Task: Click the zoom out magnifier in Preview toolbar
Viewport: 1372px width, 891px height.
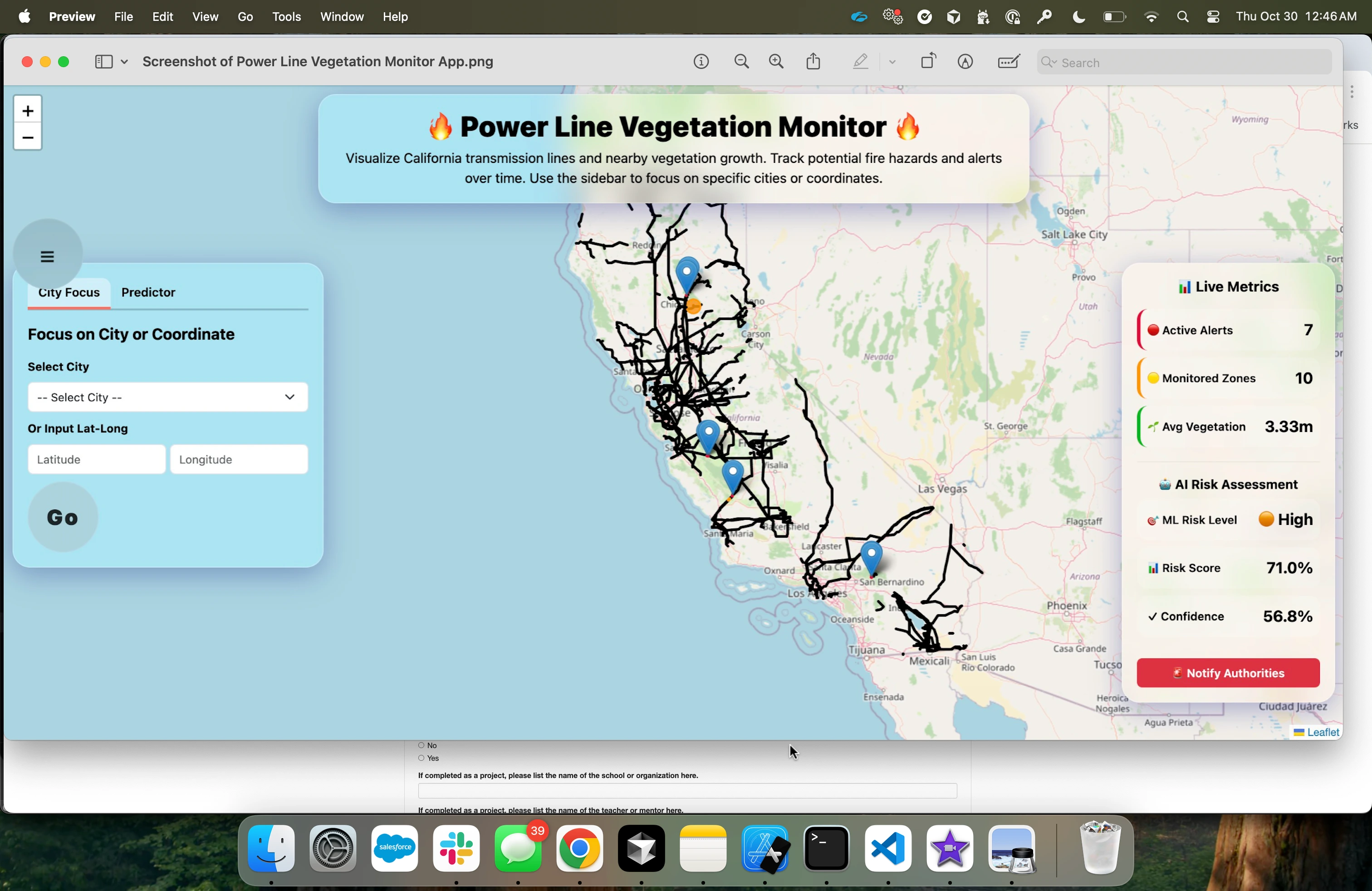Action: pyautogui.click(x=742, y=62)
